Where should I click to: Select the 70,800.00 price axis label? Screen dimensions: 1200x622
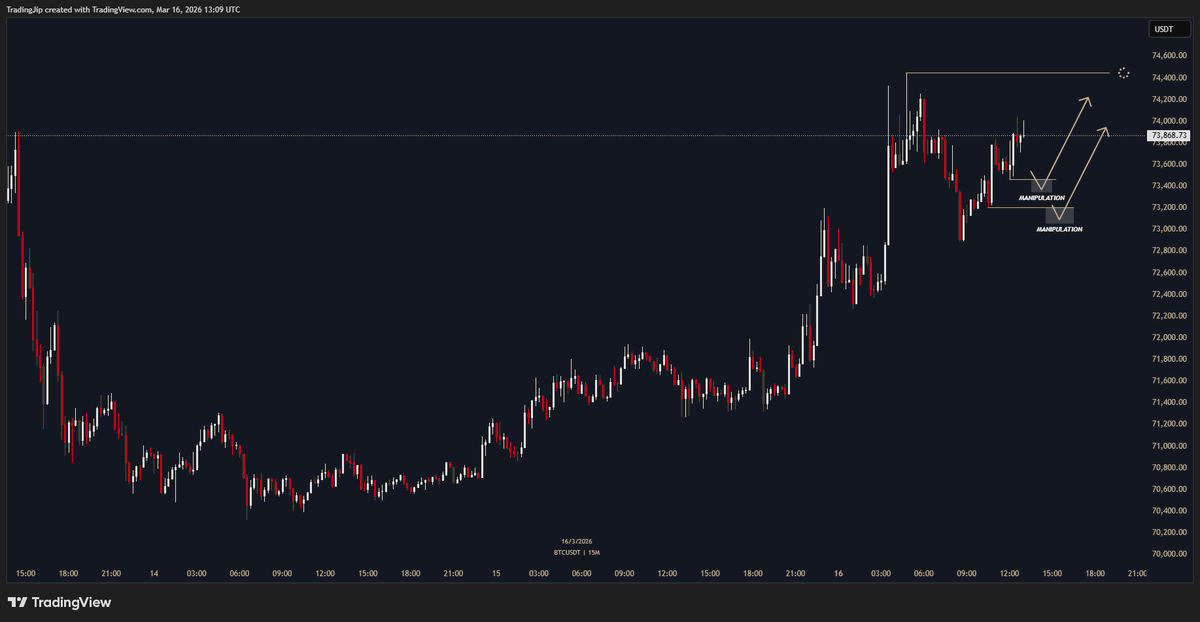click(x=1169, y=468)
